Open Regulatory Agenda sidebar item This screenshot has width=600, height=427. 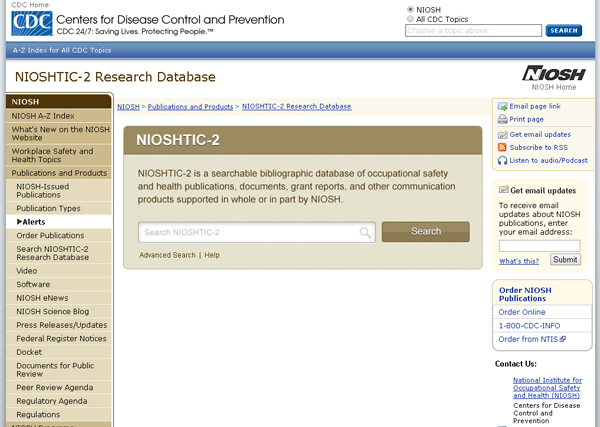pyautogui.click(x=59, y=401)
